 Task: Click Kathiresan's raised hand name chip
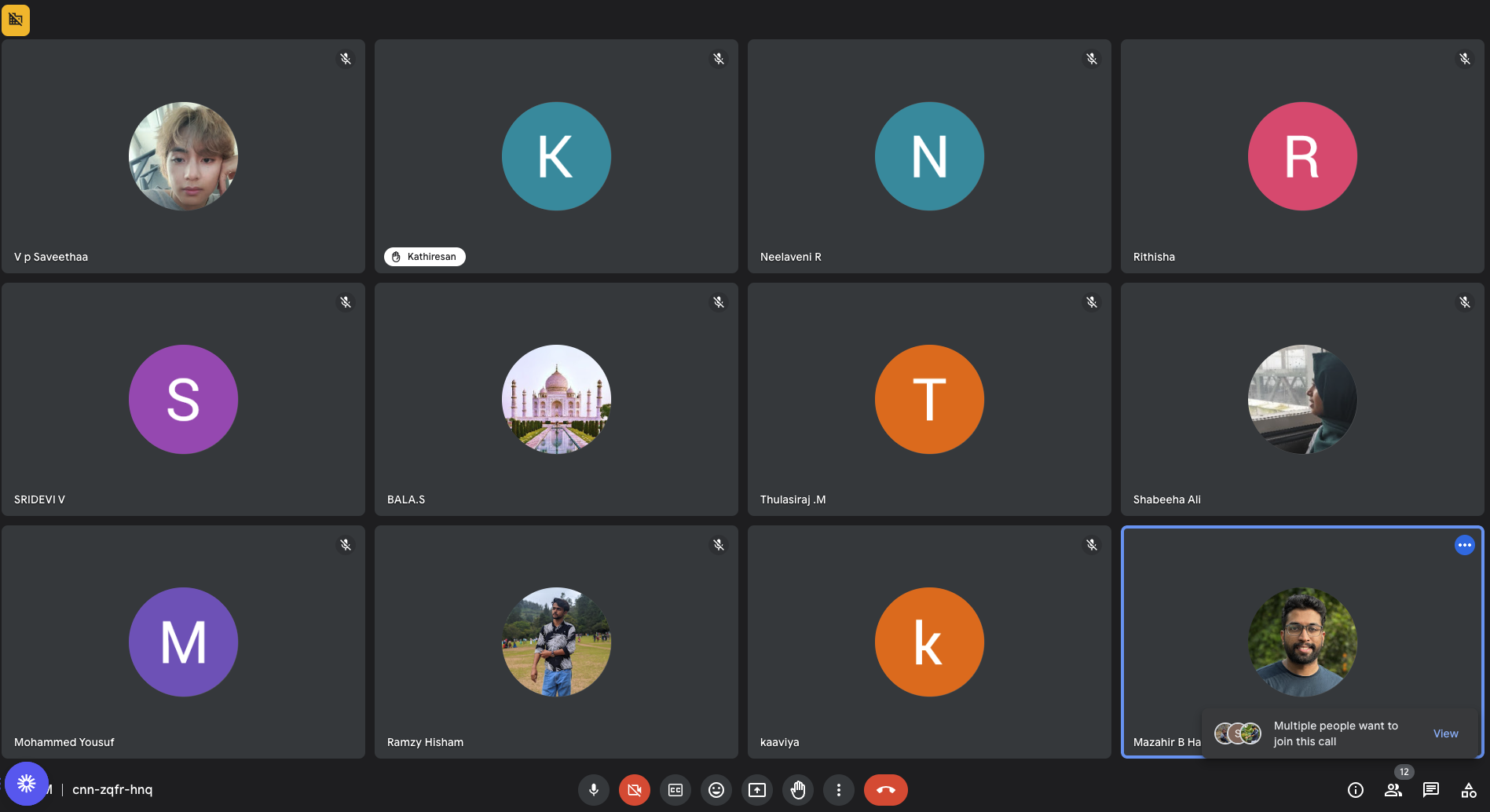(x=425, y=257)
